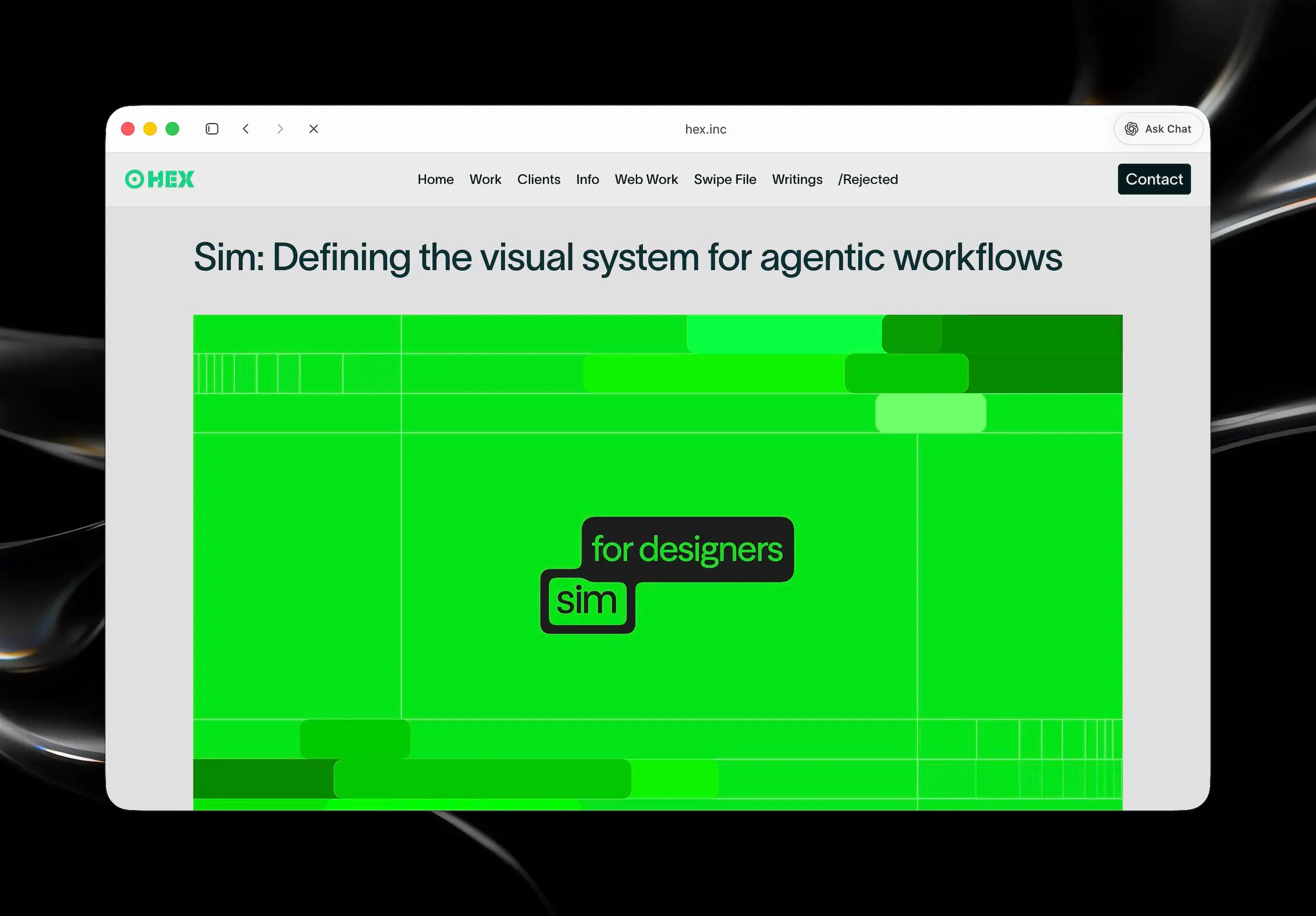Click the HEX logo in the header
Screen dimensions: 1316x916
(x=159, y=180)
